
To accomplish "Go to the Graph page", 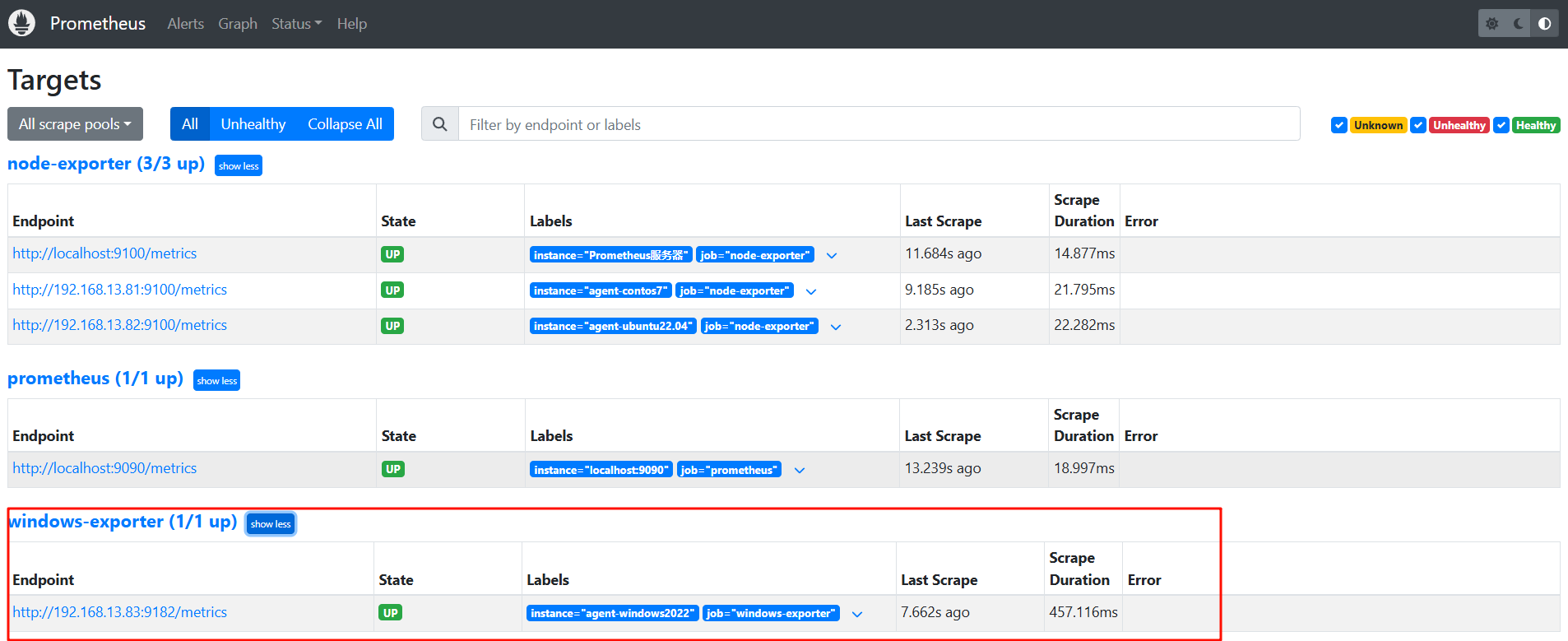I will 238,24.
